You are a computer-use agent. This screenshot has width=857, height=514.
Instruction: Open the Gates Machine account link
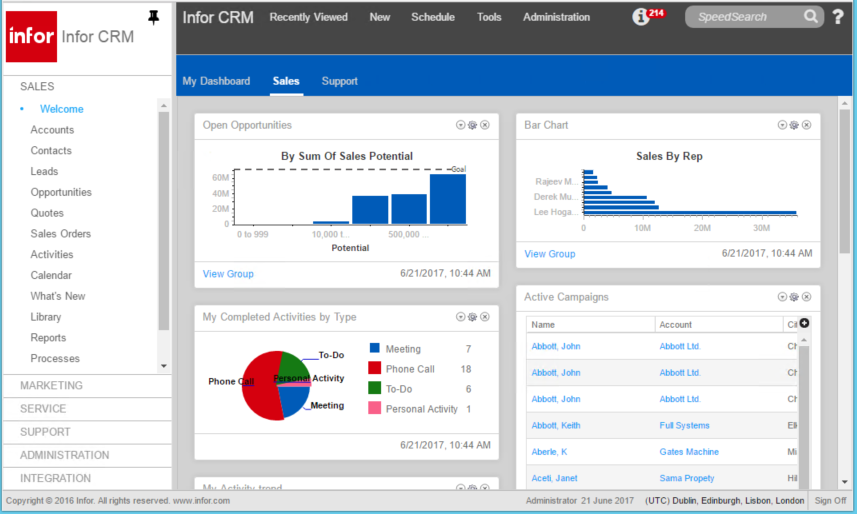pos(689,452)
